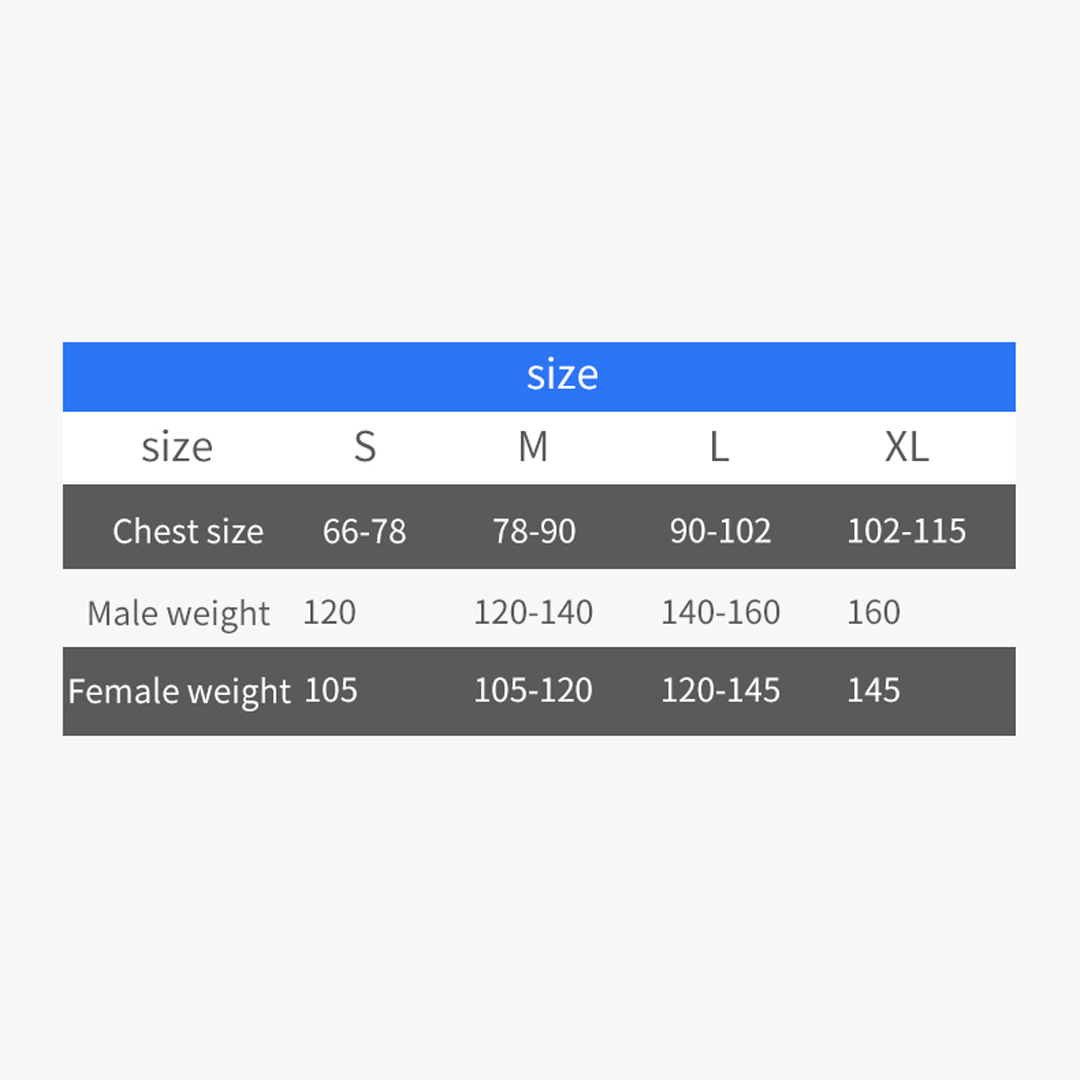Click male weight 140-160 cell
1080x1080 pixels.
pos(720,612)
